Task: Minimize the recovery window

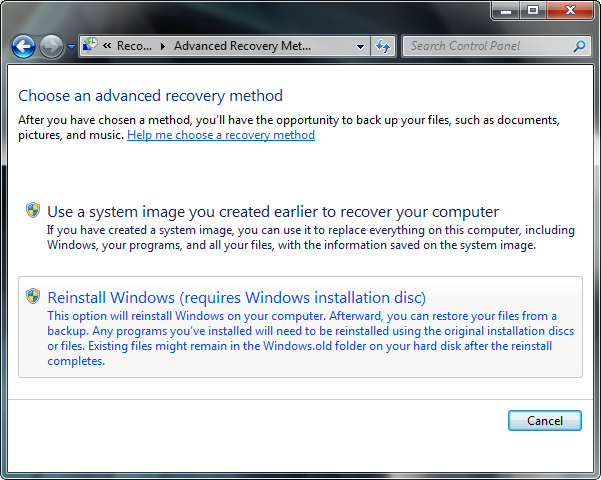Action: pos(506,10)
